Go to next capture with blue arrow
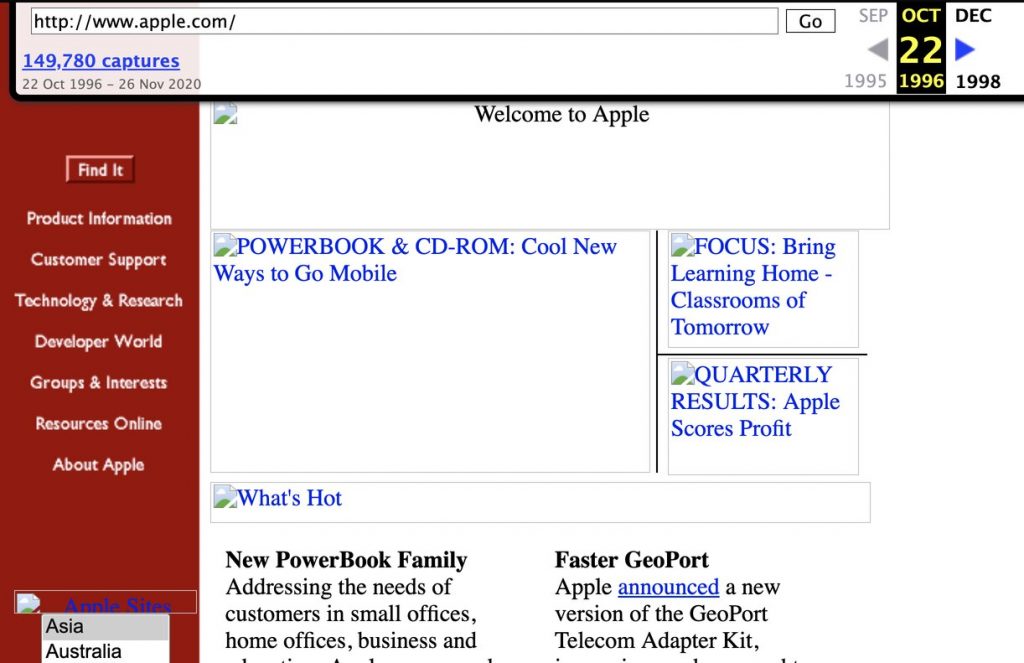1024x663 pixels. [965, 49]
